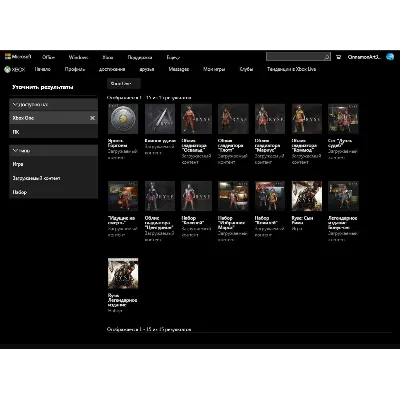Open the "Центурион" gladiator skin title
Viewport: 400px width, 400px height.
[x=159, y=223]
